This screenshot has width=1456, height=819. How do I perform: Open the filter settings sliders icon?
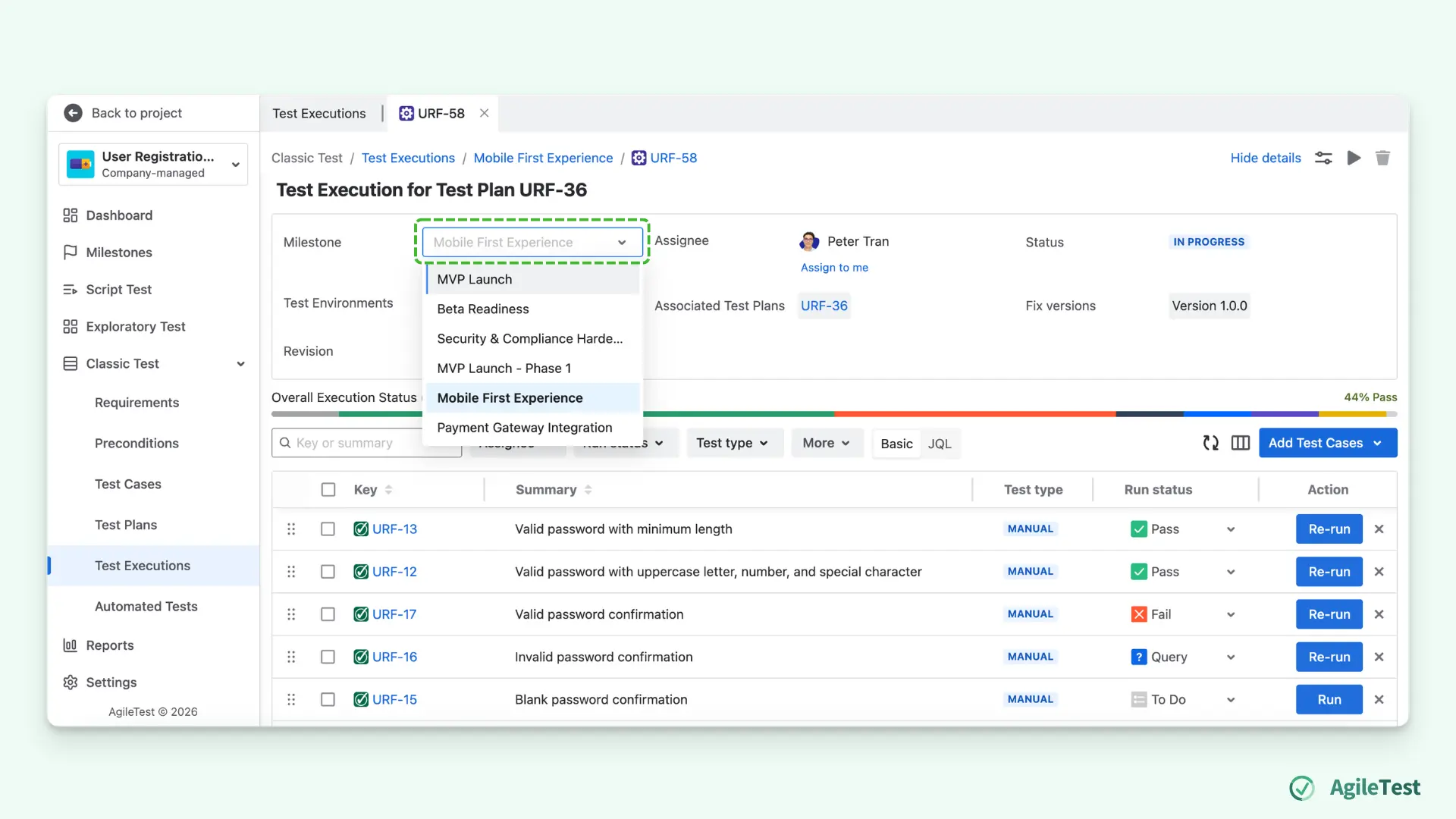[1323, 158]
